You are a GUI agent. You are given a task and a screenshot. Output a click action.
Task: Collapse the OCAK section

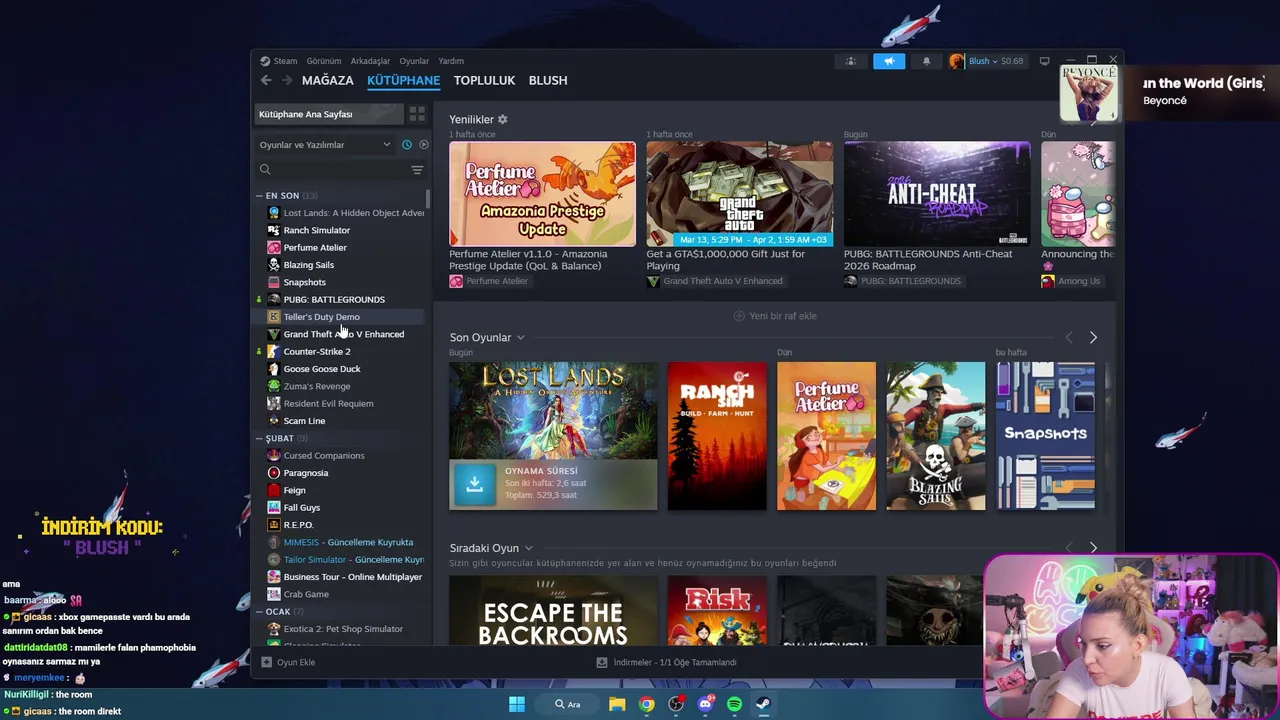coord(260,611)
